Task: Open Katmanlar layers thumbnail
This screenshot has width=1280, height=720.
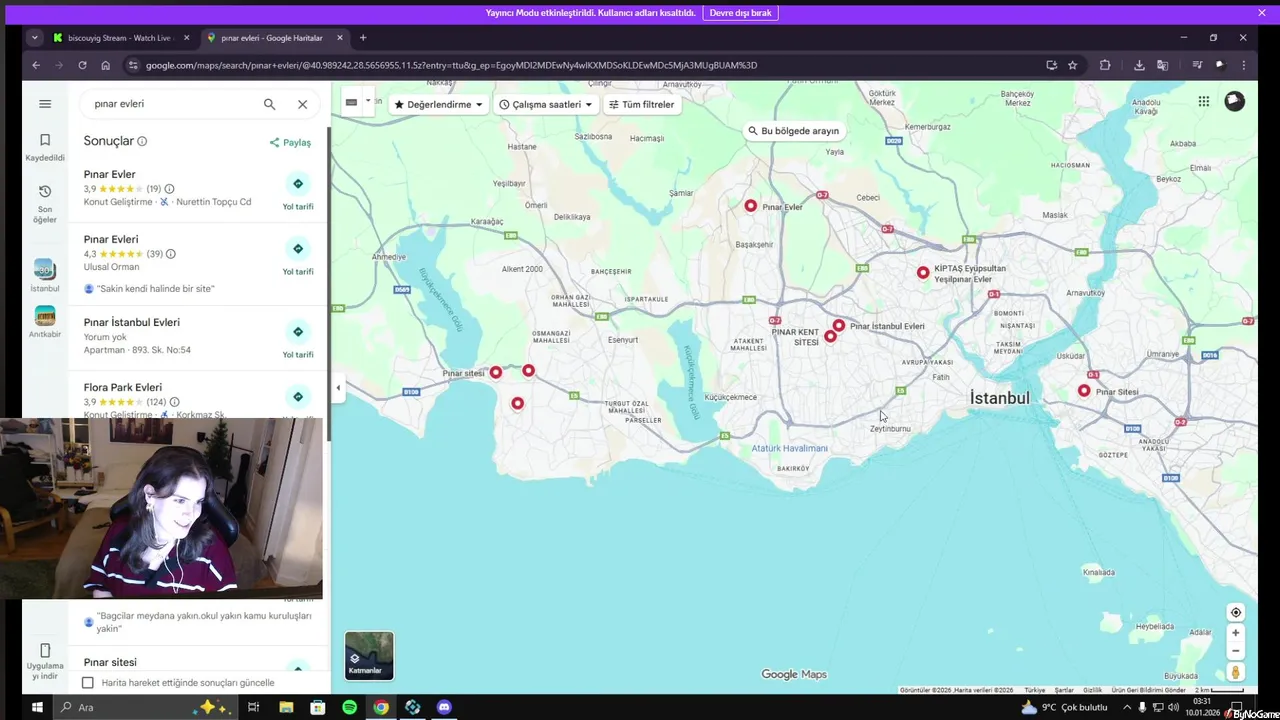Action: coord(369,655)
